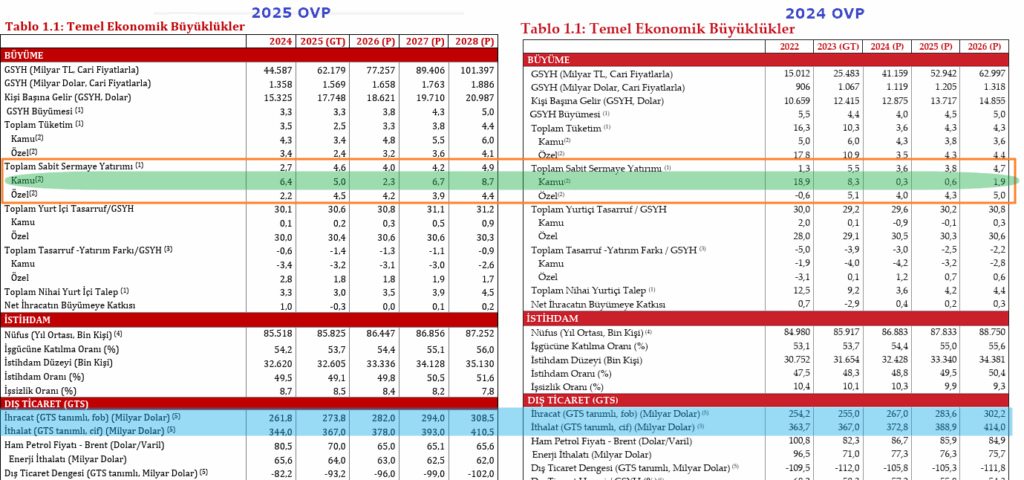
Task: Click the "2025 (P)" column header
Action: tap(935, 46)
